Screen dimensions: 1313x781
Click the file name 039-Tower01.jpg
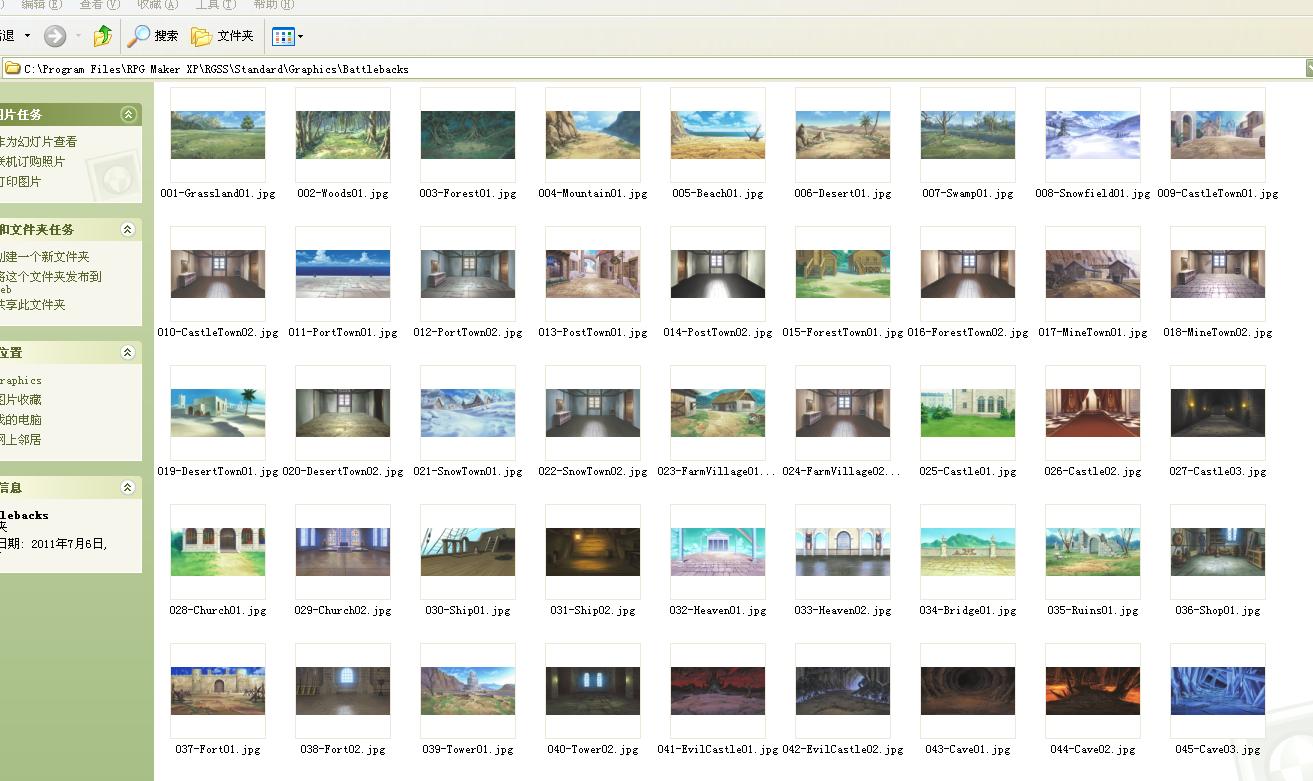[468, 750]
